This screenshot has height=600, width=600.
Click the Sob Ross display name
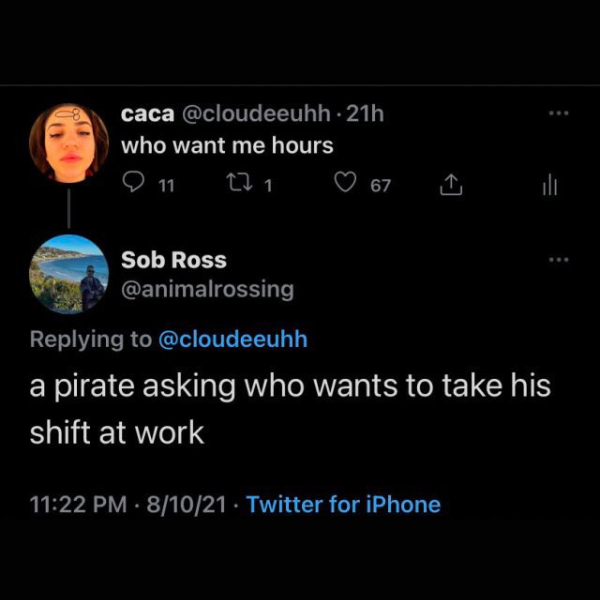[x=174, y=260]
